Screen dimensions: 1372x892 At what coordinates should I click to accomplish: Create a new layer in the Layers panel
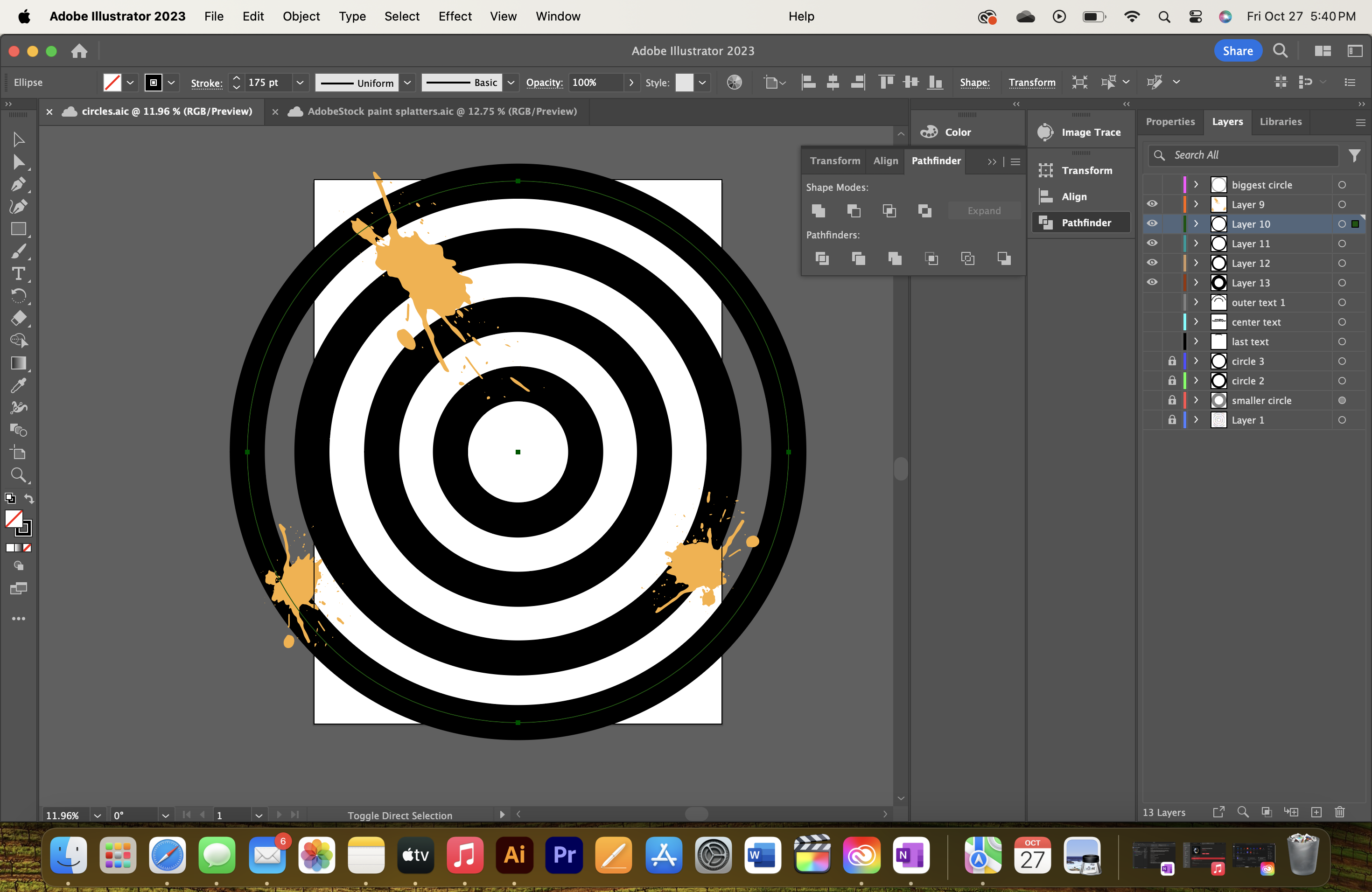pos(1316,813)
